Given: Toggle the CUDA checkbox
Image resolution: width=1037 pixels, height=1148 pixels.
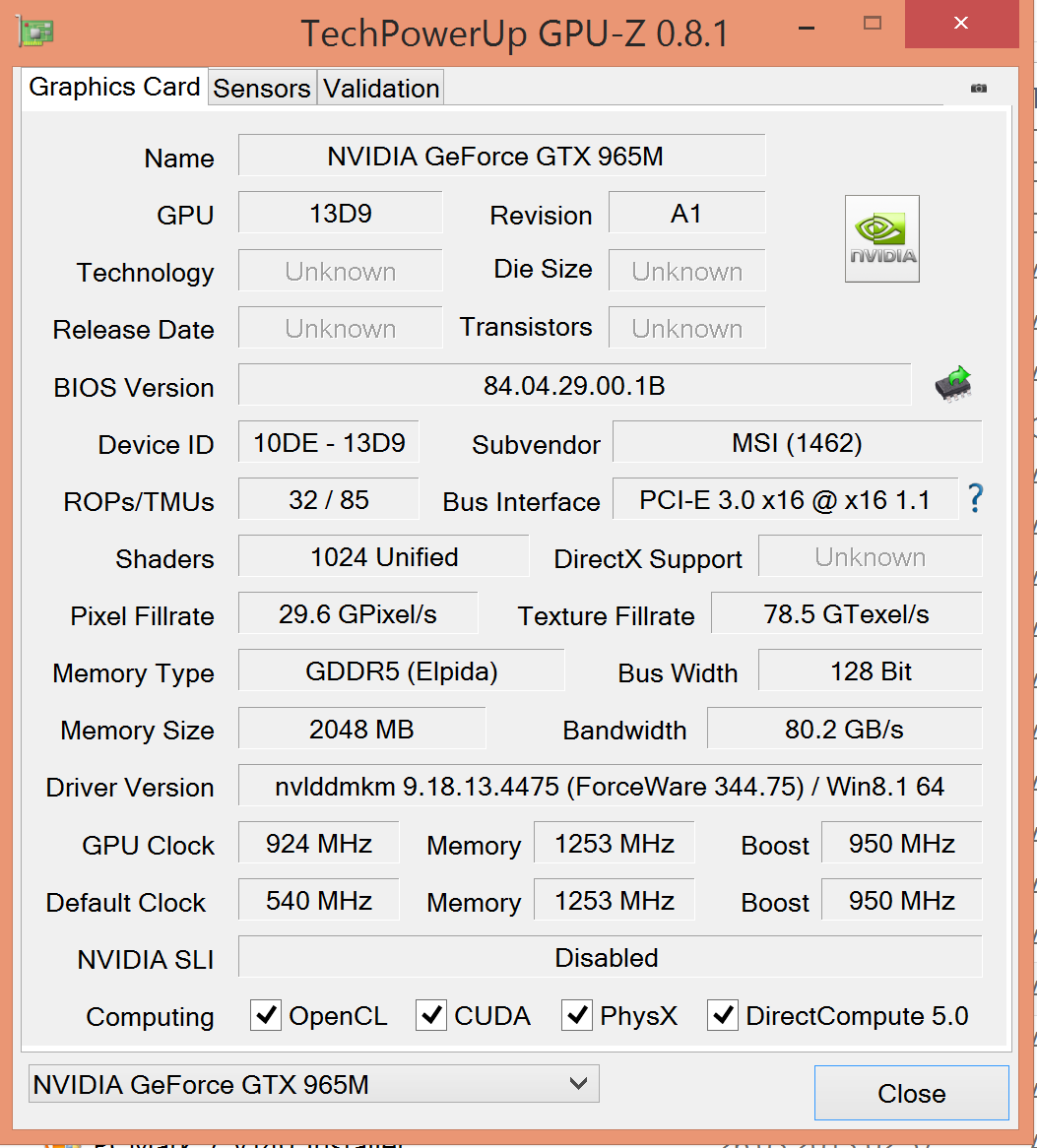Looking at the screenshot, I should [431, 1015].
